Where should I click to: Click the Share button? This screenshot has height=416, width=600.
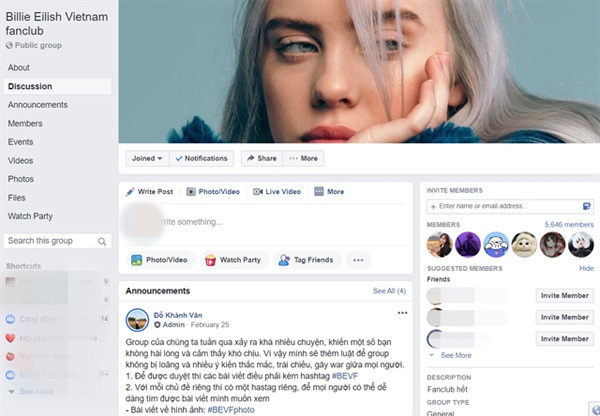[262, 158]
